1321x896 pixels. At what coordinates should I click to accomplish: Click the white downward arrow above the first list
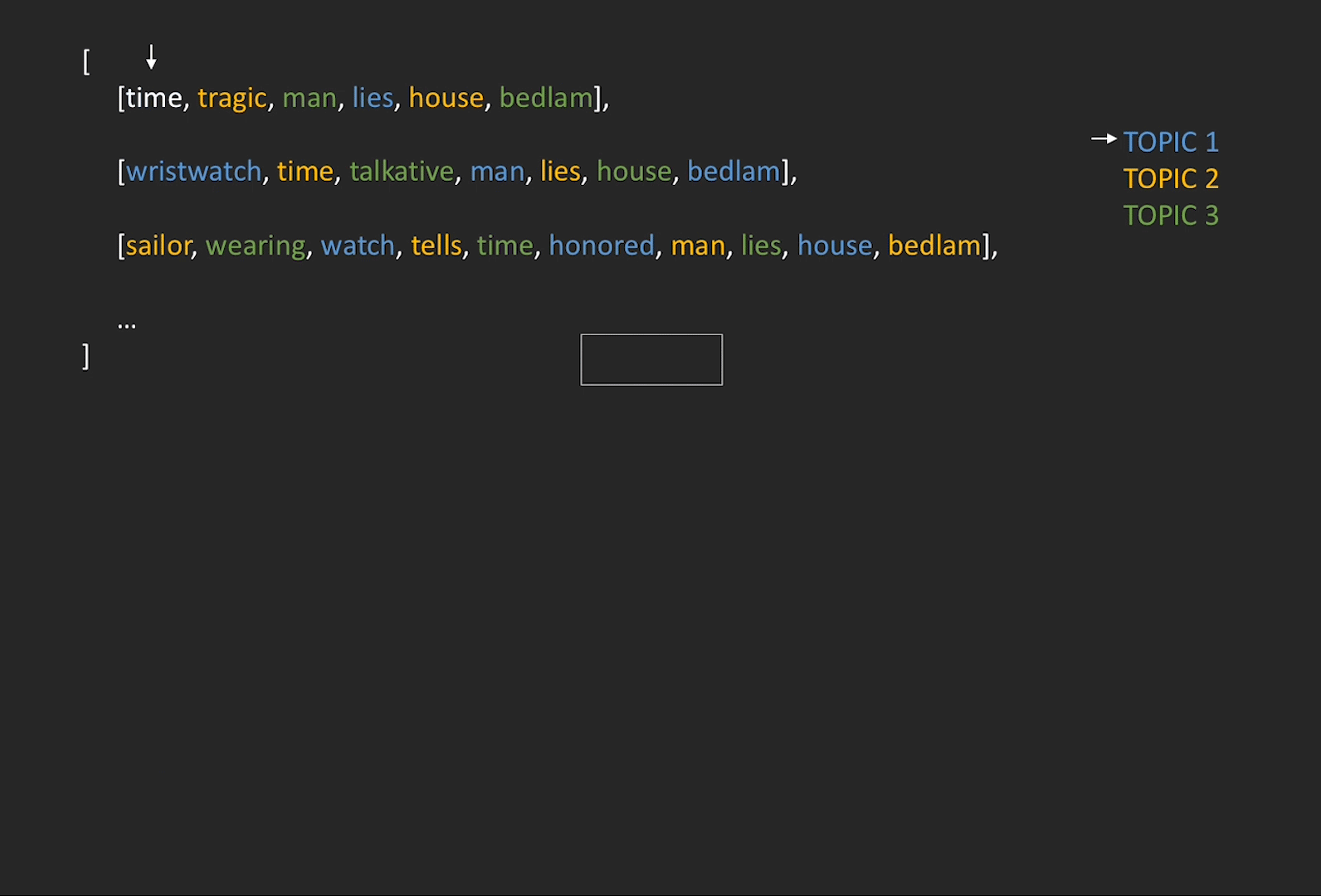(151, 57)
